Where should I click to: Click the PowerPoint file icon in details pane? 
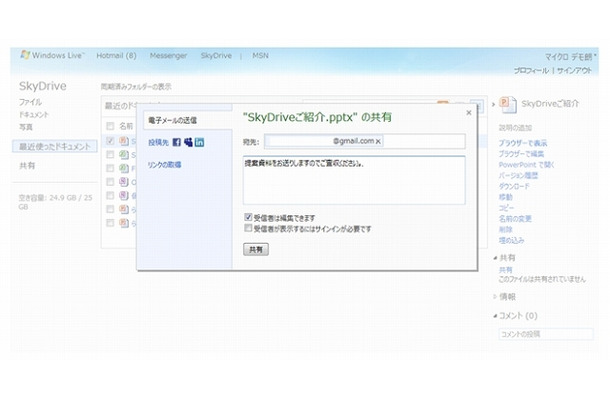click(x=508, y=104)
